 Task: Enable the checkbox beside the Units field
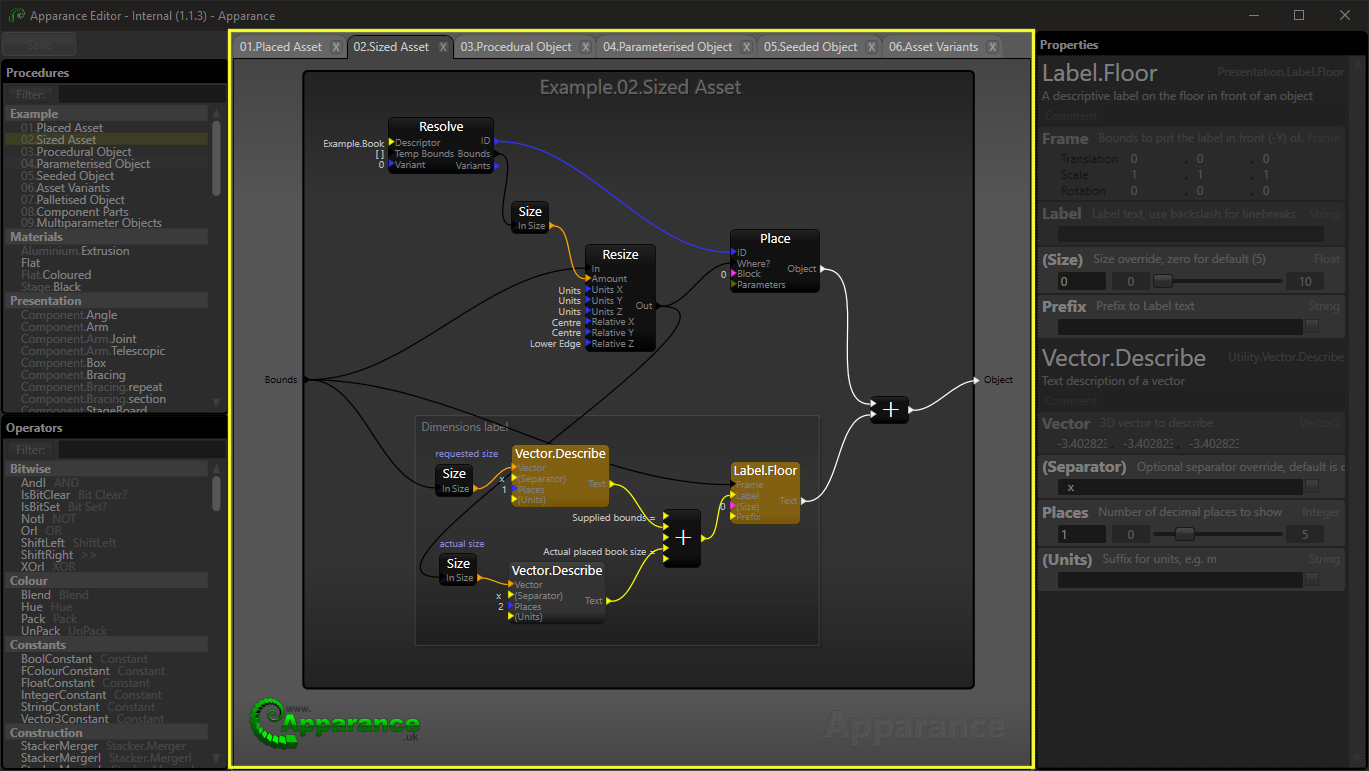click(1312, 580)
